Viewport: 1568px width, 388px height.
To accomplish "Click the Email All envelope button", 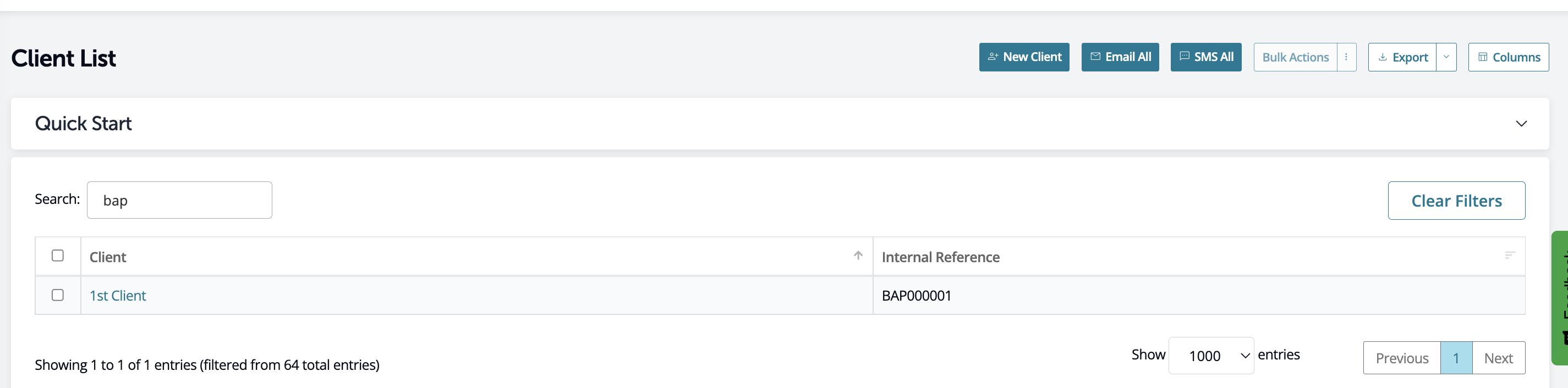I will click(x=1120, y=57).
